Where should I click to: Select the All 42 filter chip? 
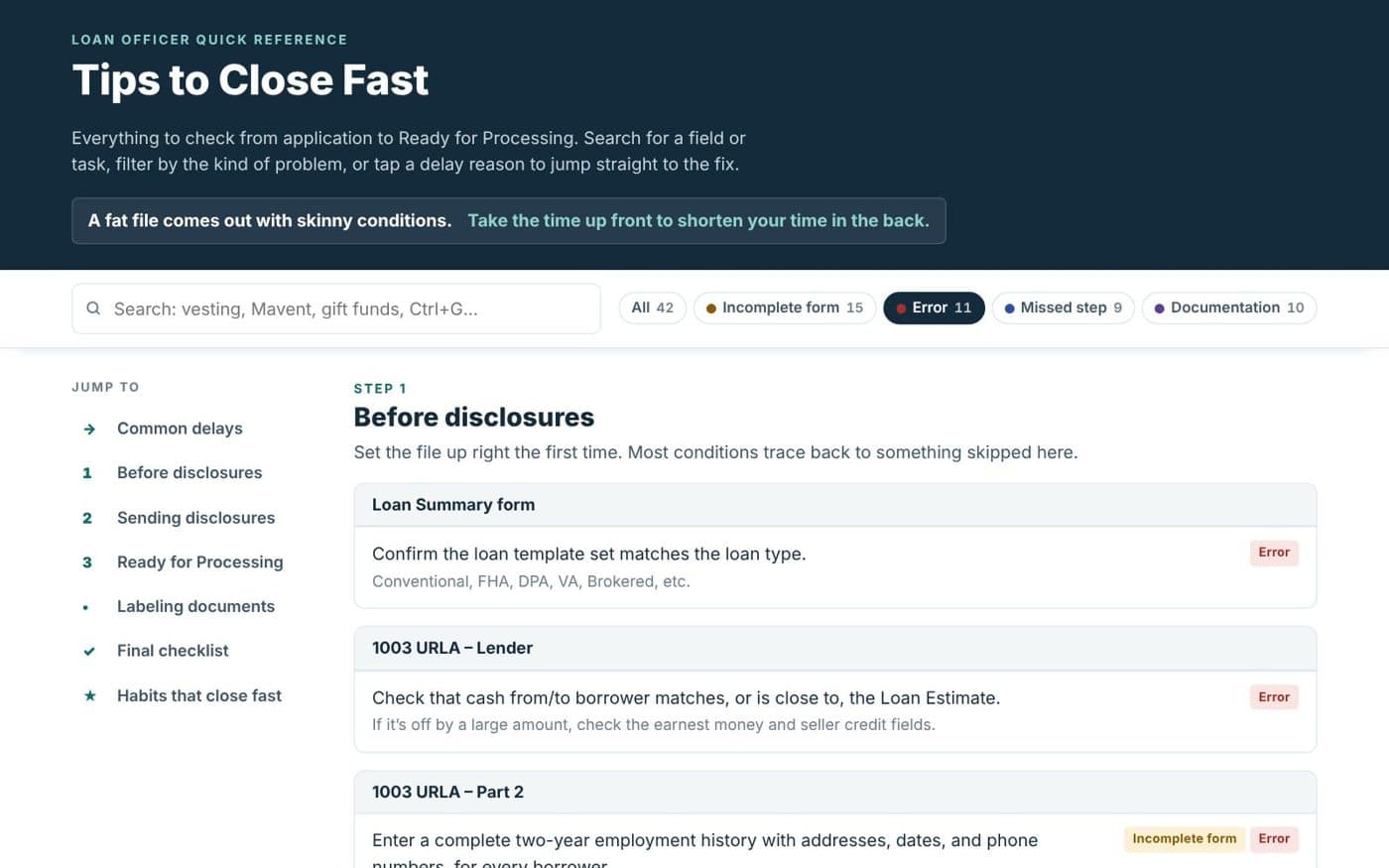653,308
